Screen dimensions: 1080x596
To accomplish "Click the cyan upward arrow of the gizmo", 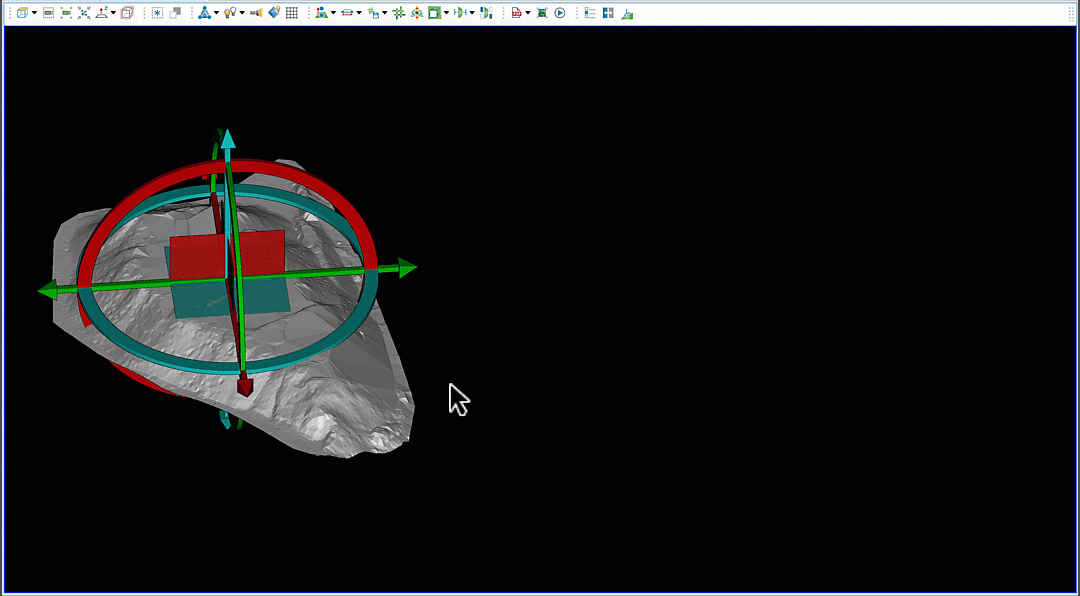I will point(228,138).
